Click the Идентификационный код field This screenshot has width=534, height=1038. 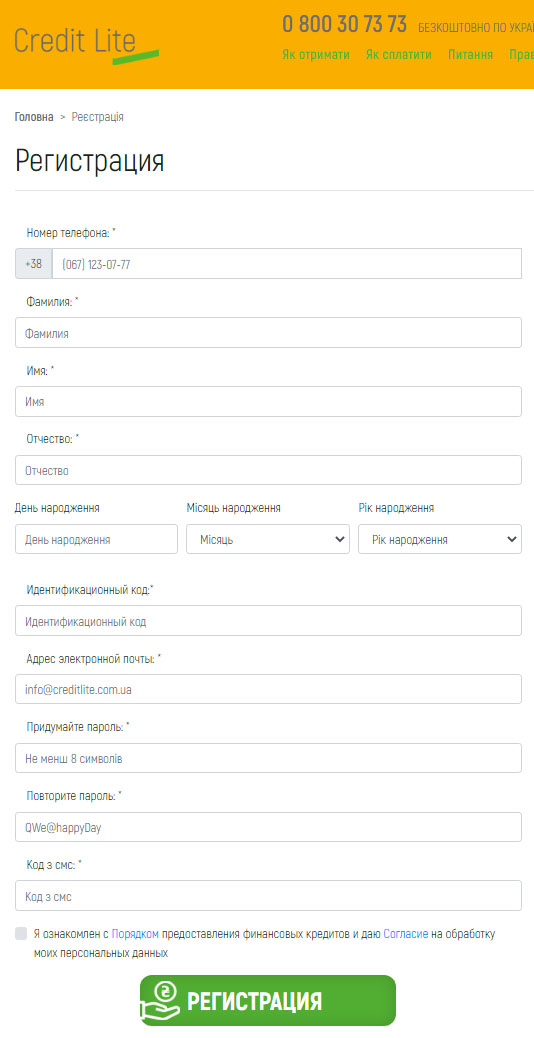click(268, 620)
